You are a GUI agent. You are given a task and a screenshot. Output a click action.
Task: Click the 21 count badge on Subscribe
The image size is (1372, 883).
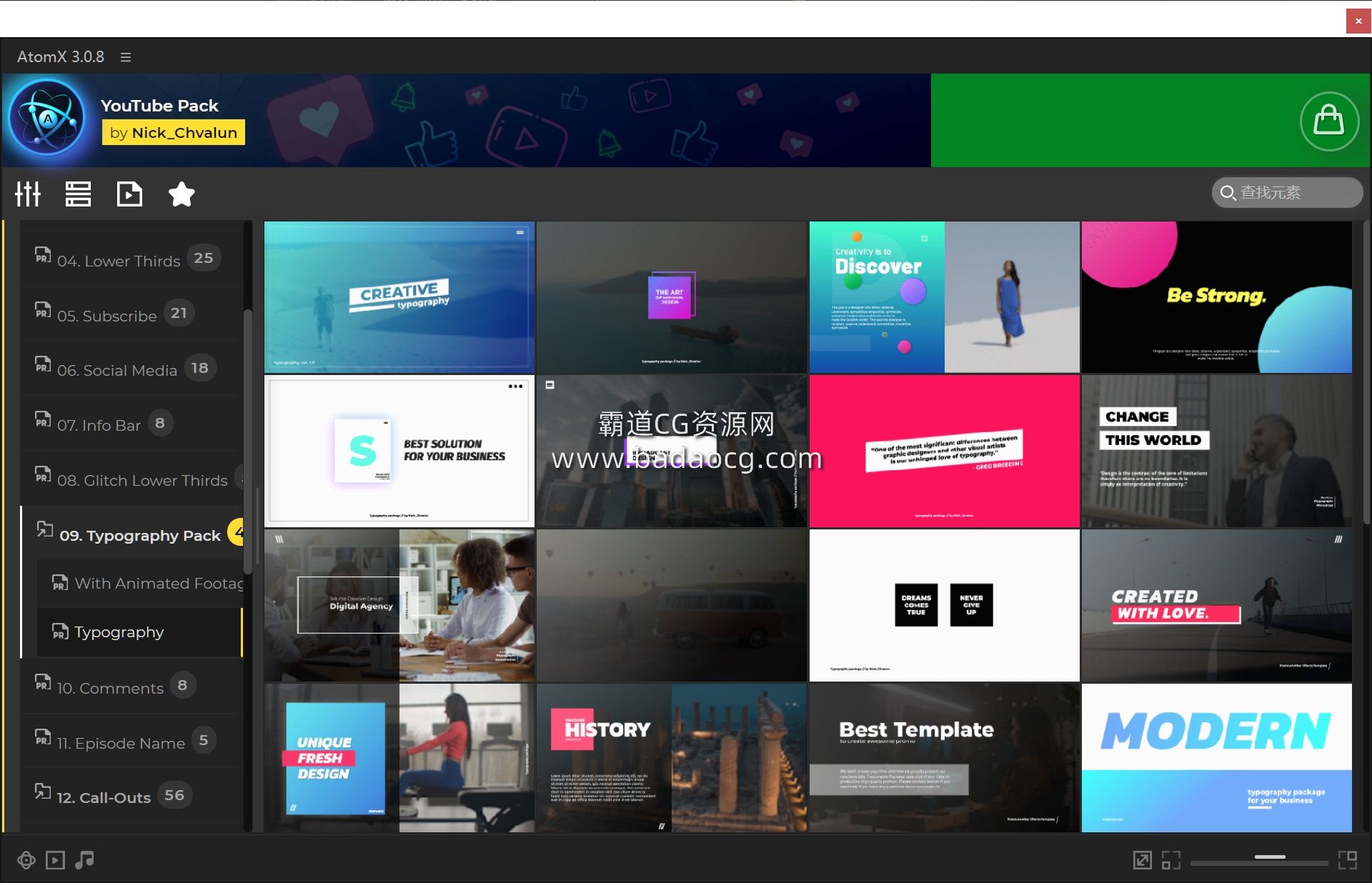[x=179, y=313]
